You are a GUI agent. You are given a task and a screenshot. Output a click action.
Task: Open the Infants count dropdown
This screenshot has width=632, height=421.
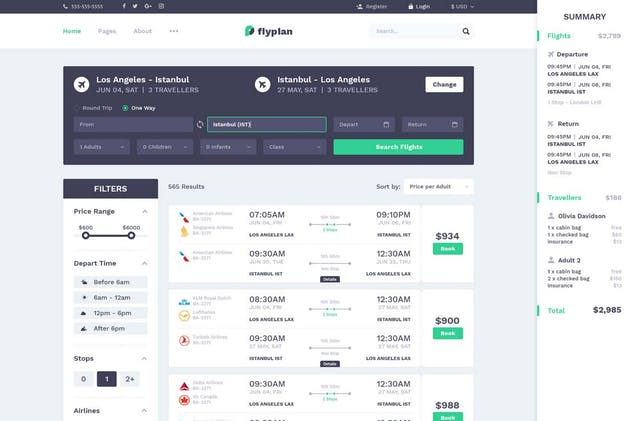[x=228, y=147]
